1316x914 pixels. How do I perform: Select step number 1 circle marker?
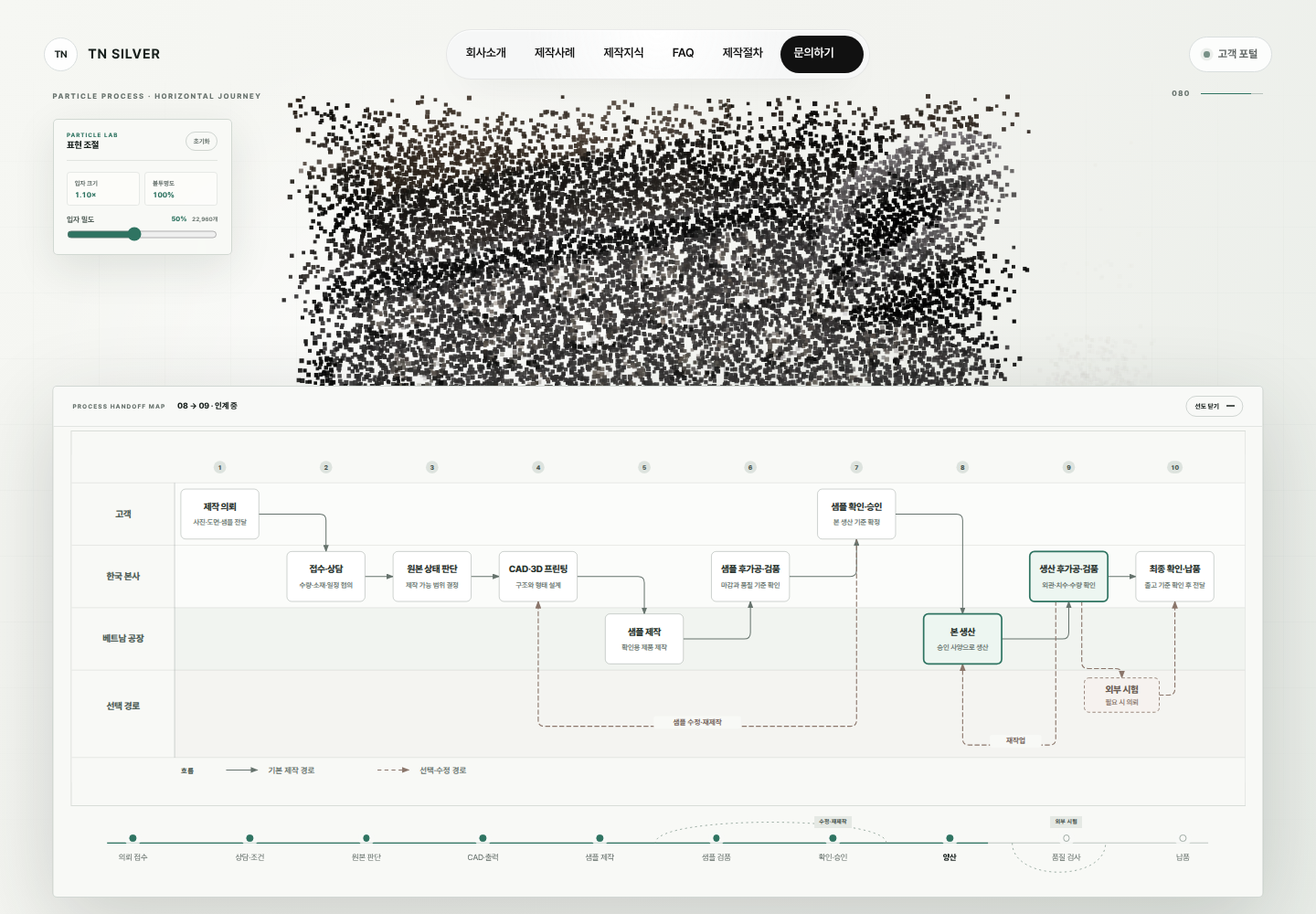(219, 467)
